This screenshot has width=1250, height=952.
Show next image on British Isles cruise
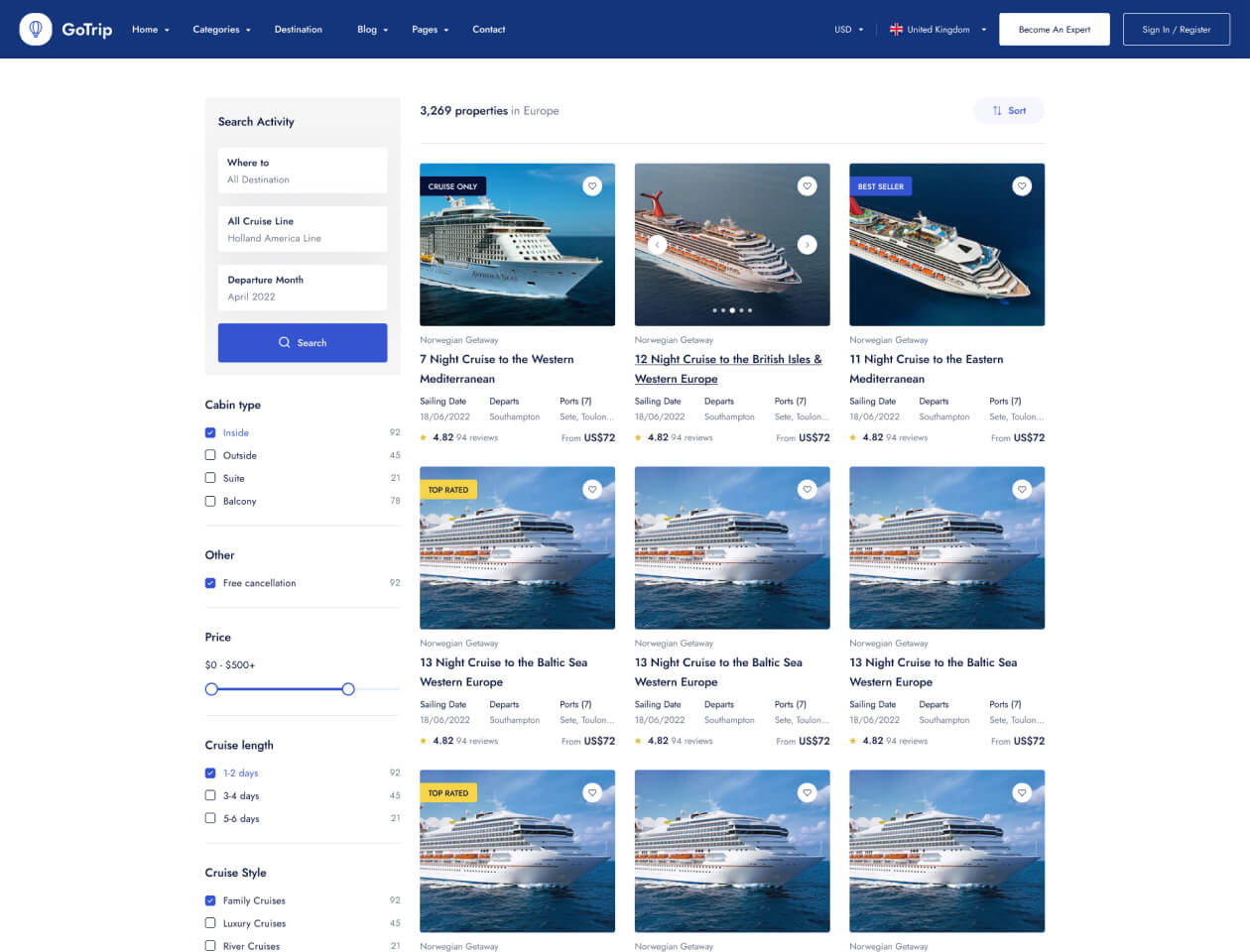click(808, 245)
